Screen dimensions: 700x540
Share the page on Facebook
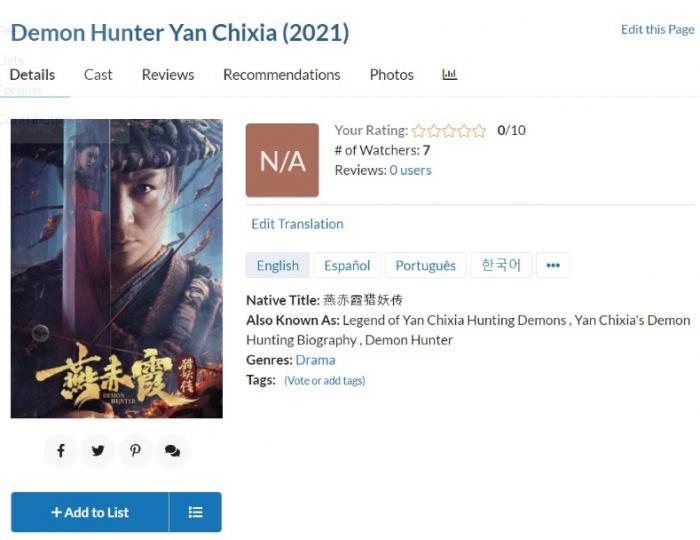coord(61,451)
